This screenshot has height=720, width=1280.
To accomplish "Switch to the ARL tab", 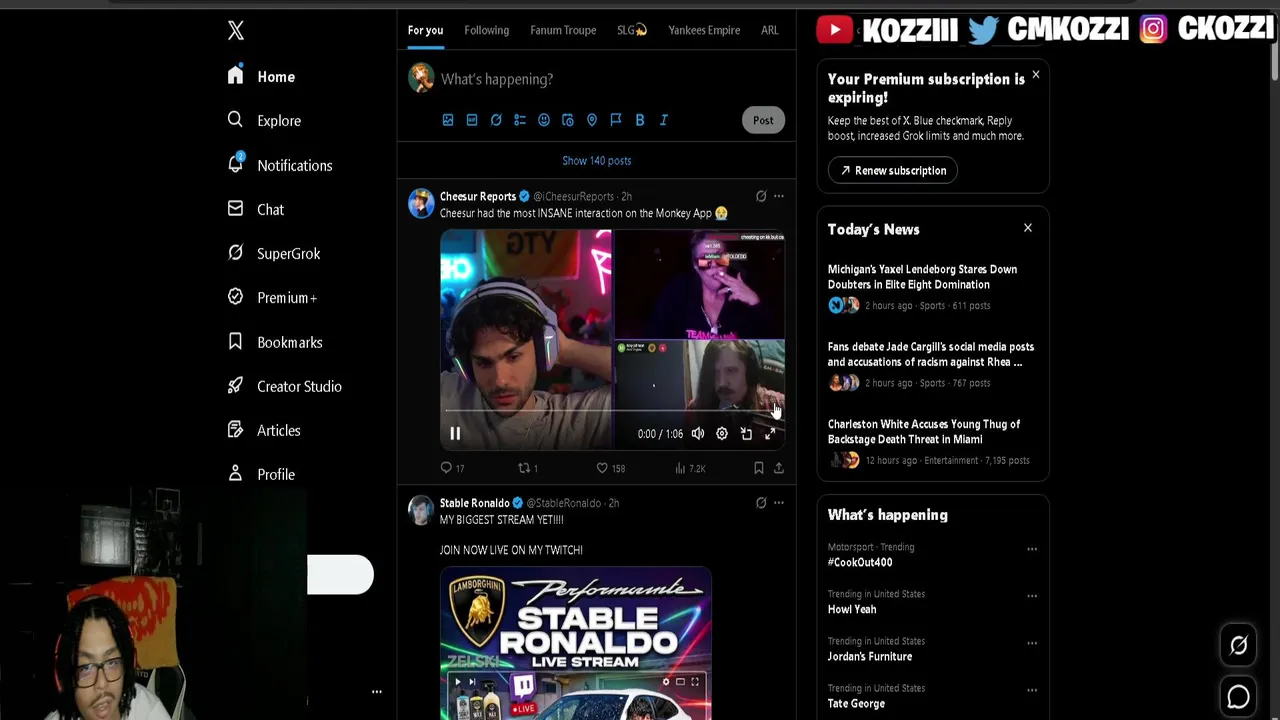I will [769, 30].
